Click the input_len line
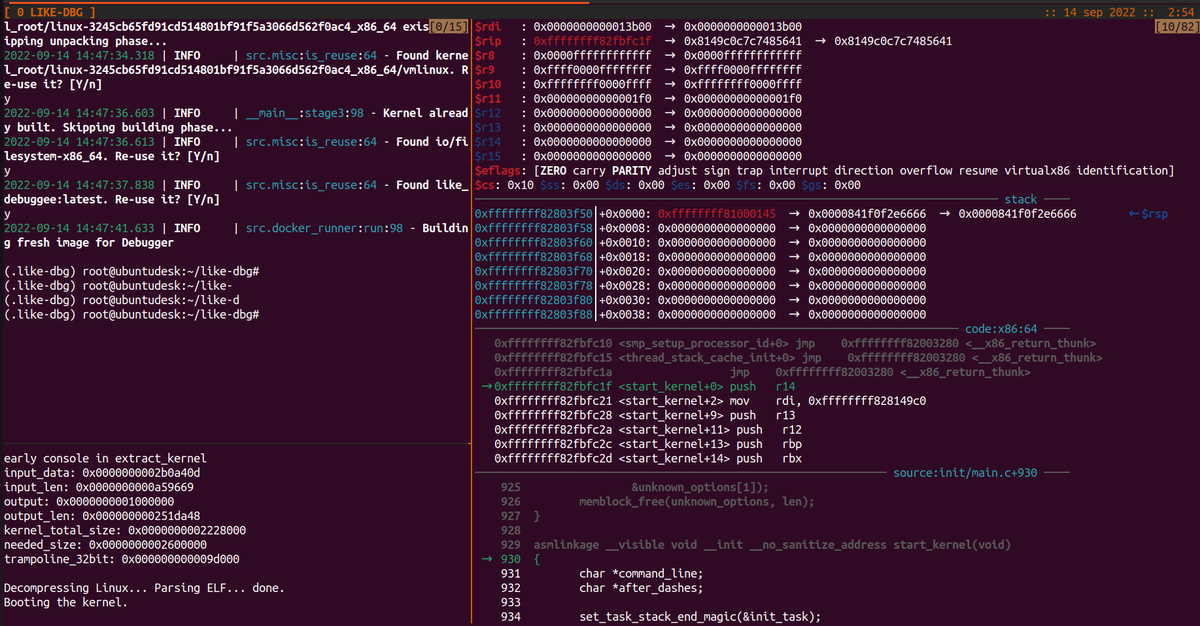 click(x=99, y=488)
